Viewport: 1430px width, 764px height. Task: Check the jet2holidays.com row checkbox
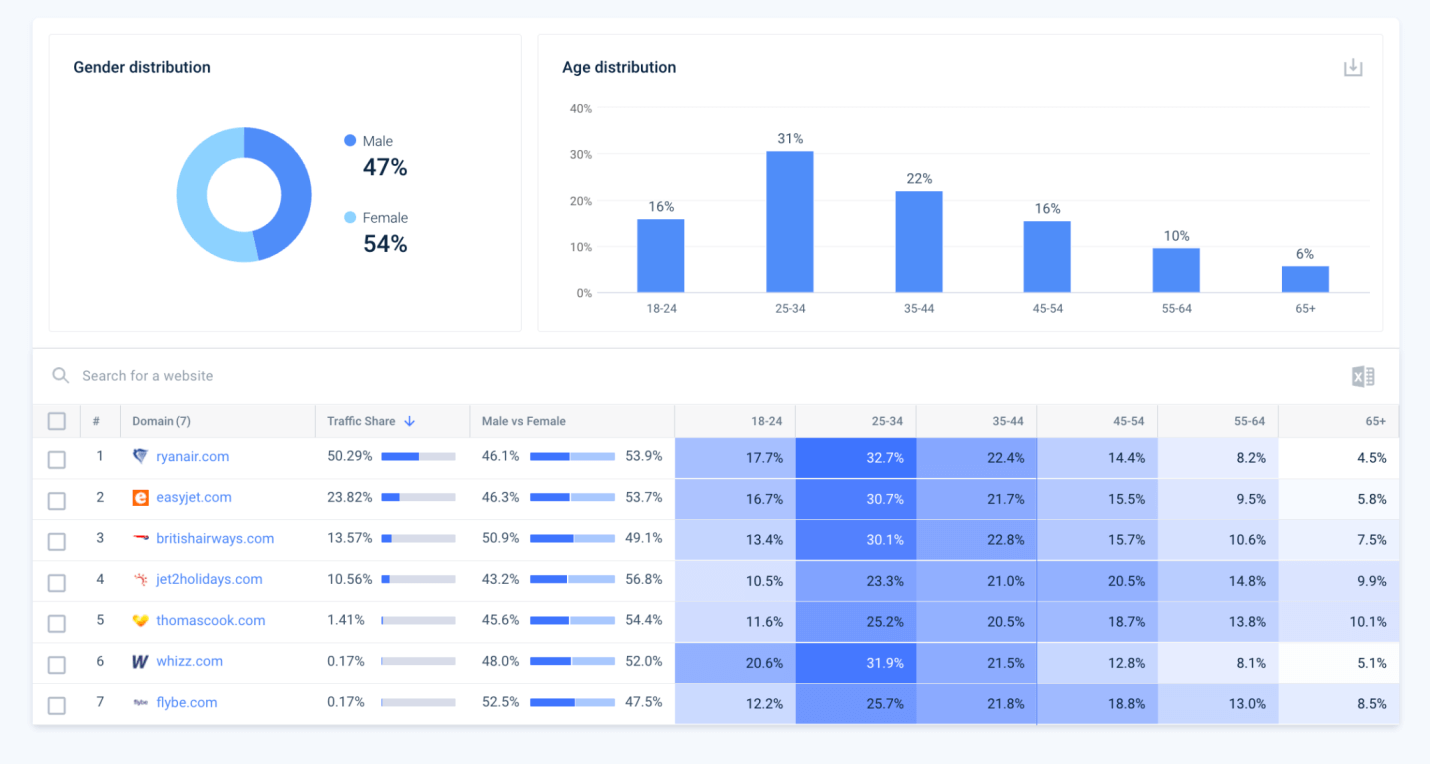57,582
